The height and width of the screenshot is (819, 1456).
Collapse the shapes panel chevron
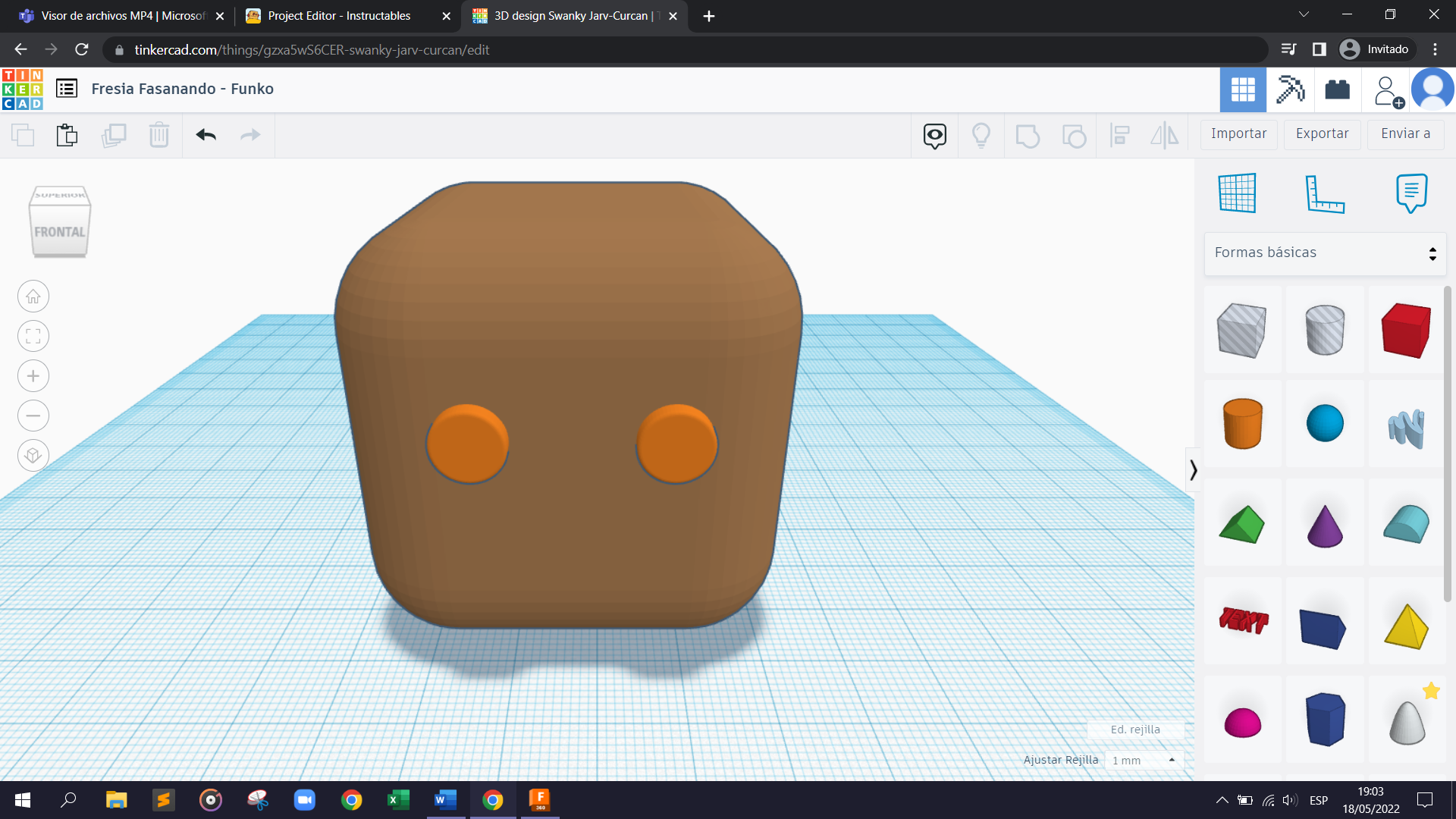point(1193,469)
